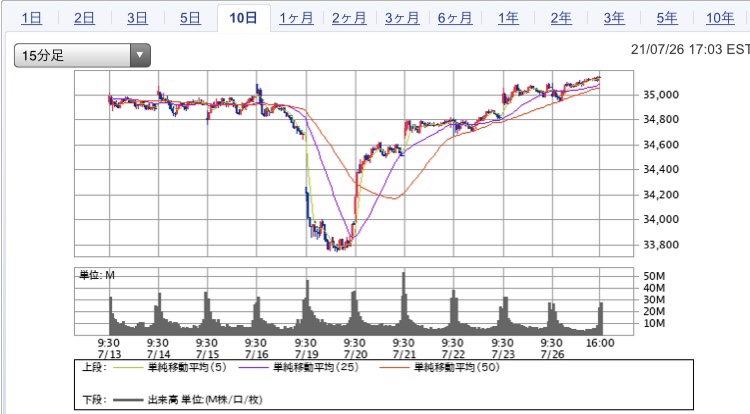Click the 7/26 date axis label

click(552, 355)
